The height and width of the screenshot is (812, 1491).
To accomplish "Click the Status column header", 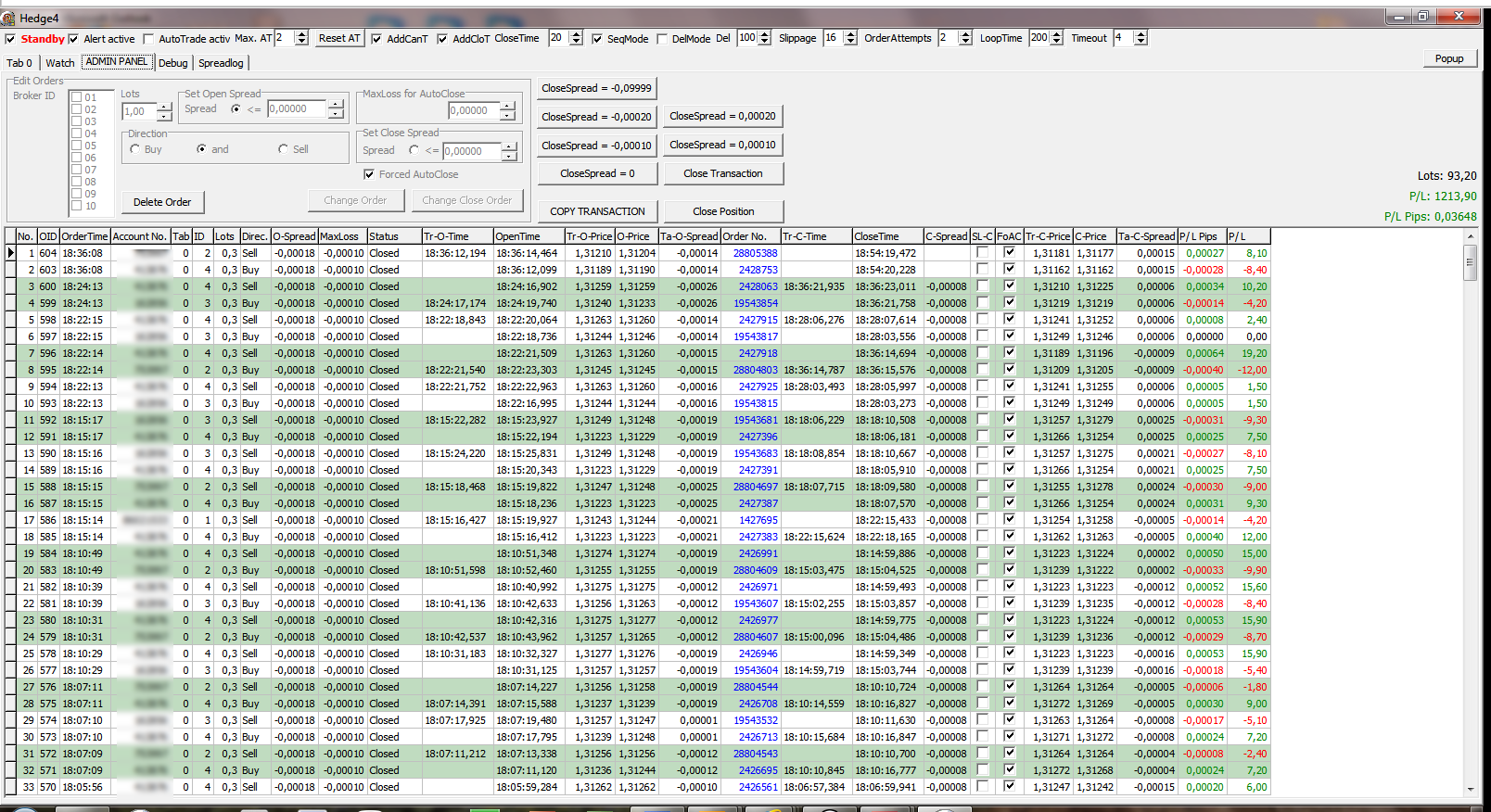I will tap(394, 236).
